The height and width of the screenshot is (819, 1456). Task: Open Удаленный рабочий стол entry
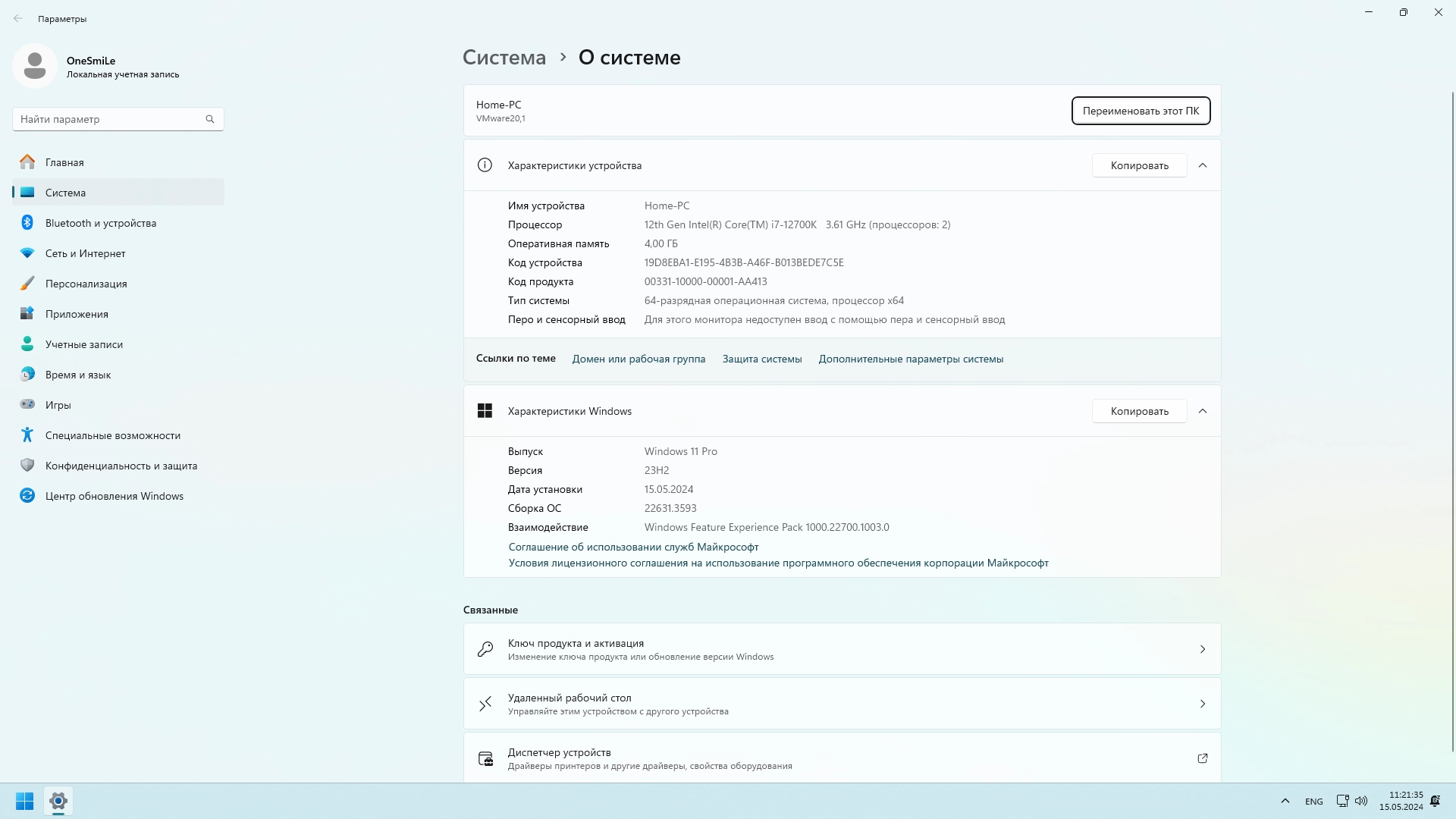[842, 704]
